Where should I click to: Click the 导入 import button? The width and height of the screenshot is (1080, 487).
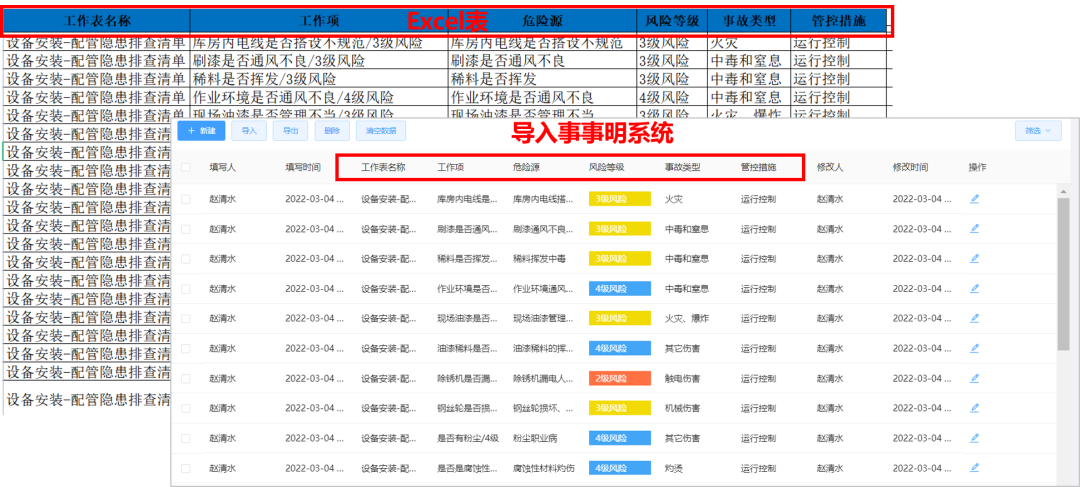249,131
